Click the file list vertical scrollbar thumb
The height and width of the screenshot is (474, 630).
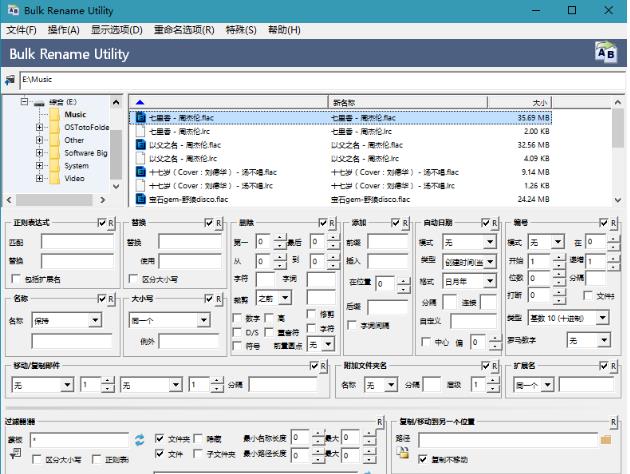(618, 129)
